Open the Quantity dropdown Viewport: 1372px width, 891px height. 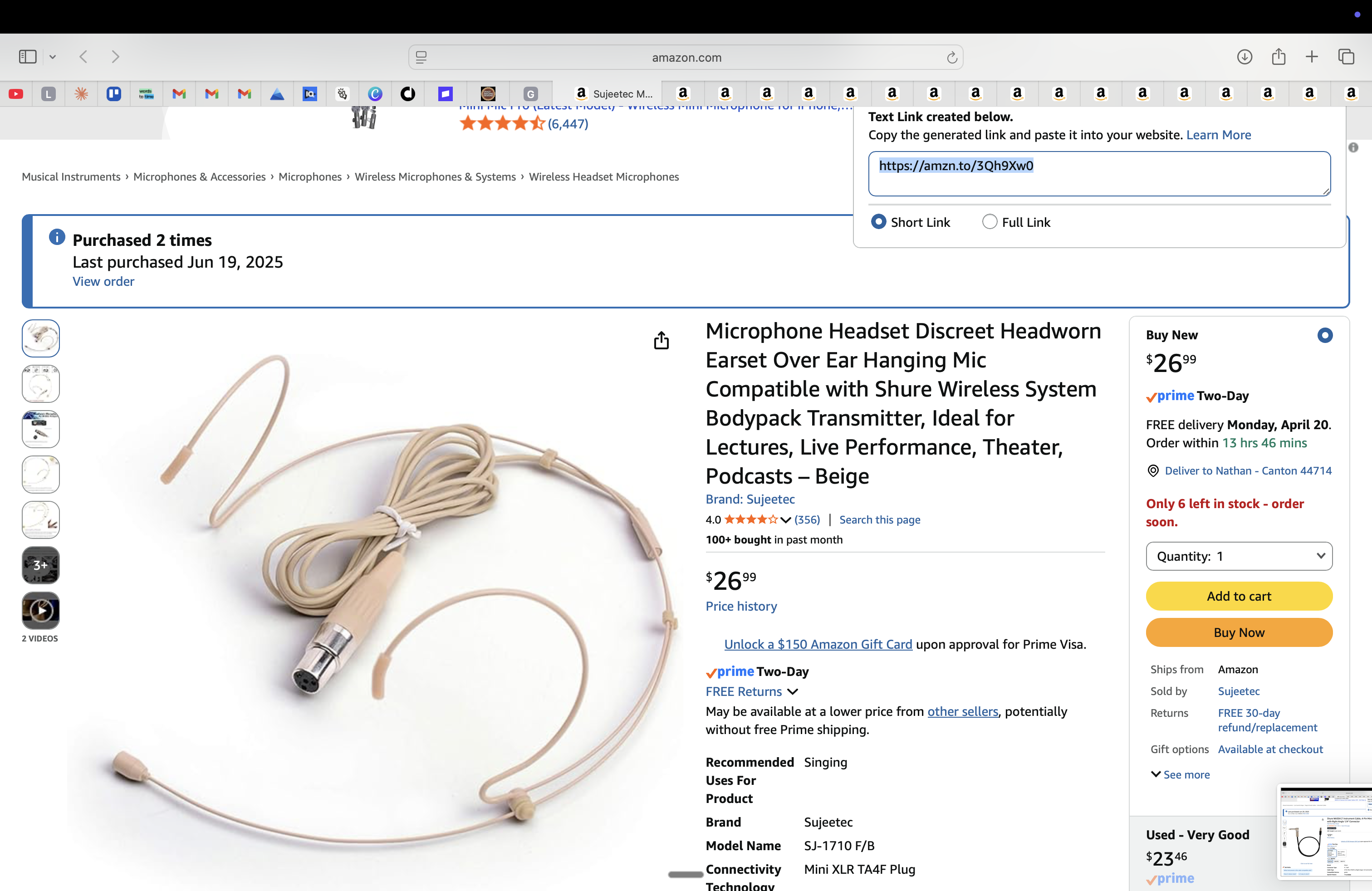click(x=1239, y=556)
